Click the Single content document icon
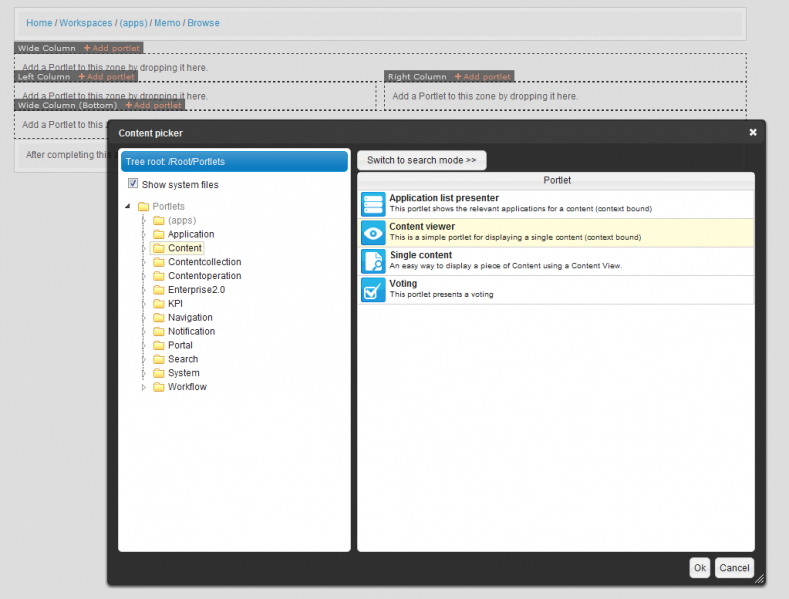Viewport: 789px width, 599px height. pos(373,262)
